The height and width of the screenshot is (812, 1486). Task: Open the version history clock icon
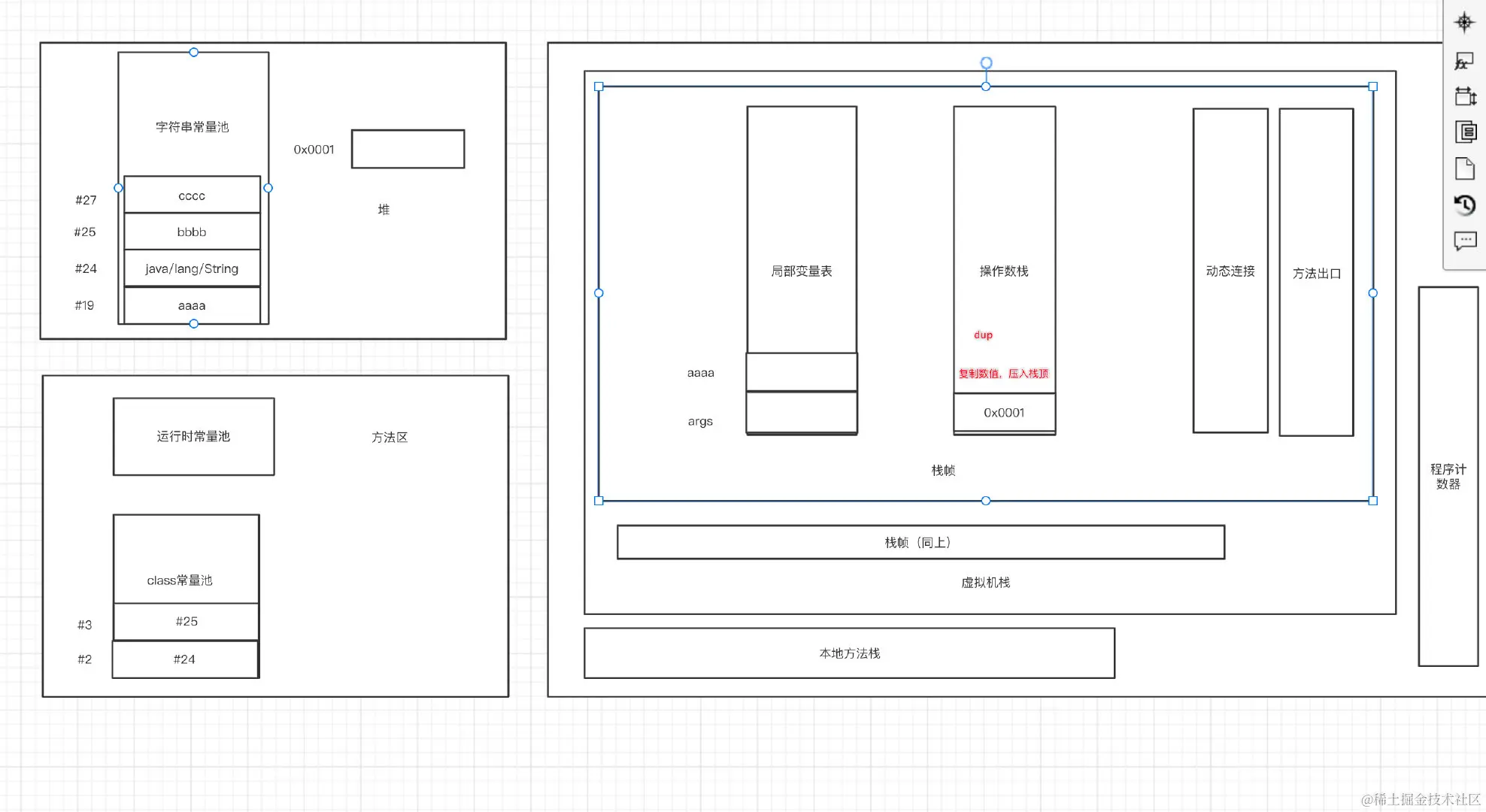(1464, 205)
